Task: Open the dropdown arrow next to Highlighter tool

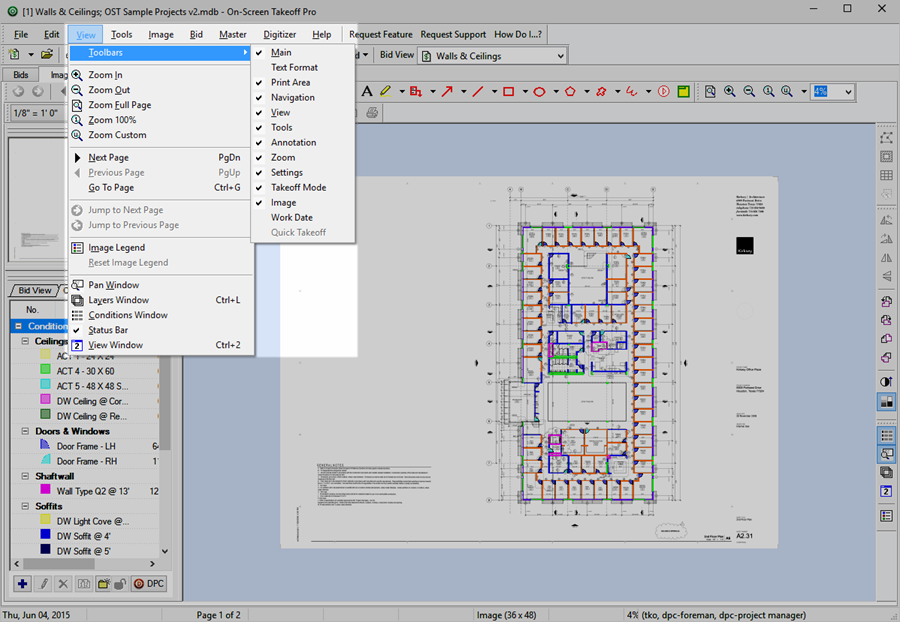Action: pos(401,91)
